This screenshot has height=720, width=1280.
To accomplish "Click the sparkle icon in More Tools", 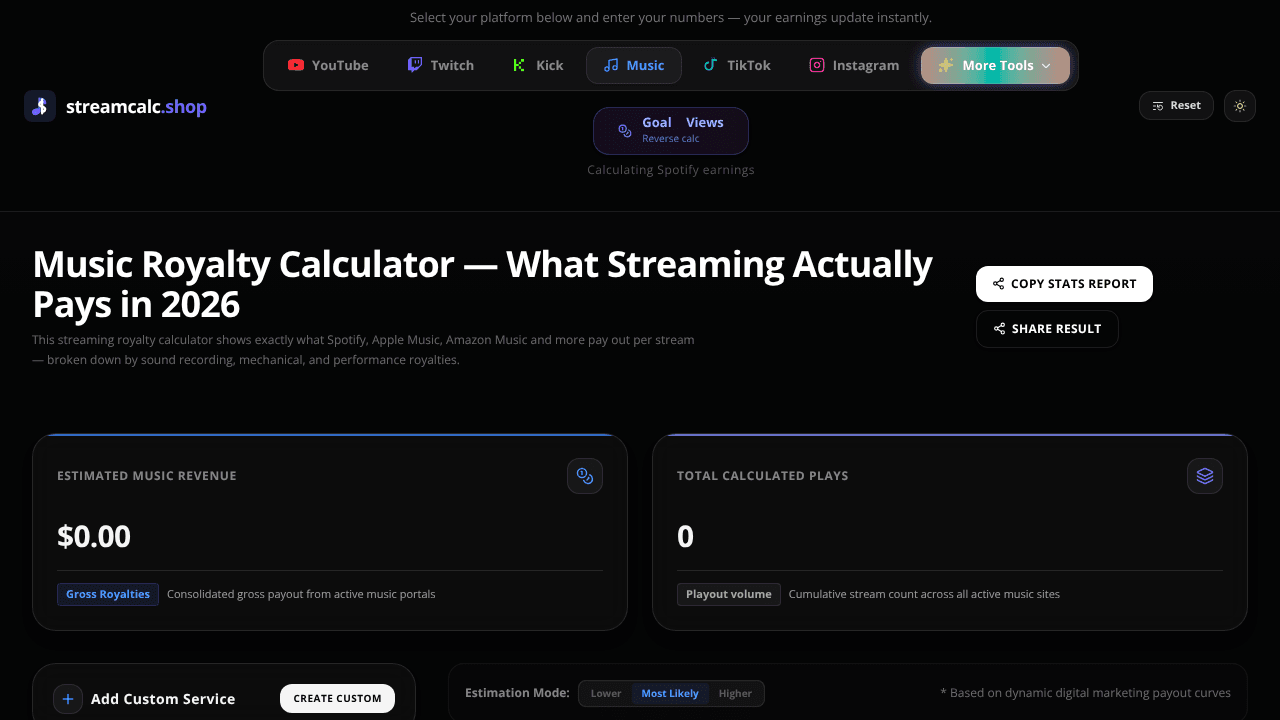I will [x=945, y=65].
